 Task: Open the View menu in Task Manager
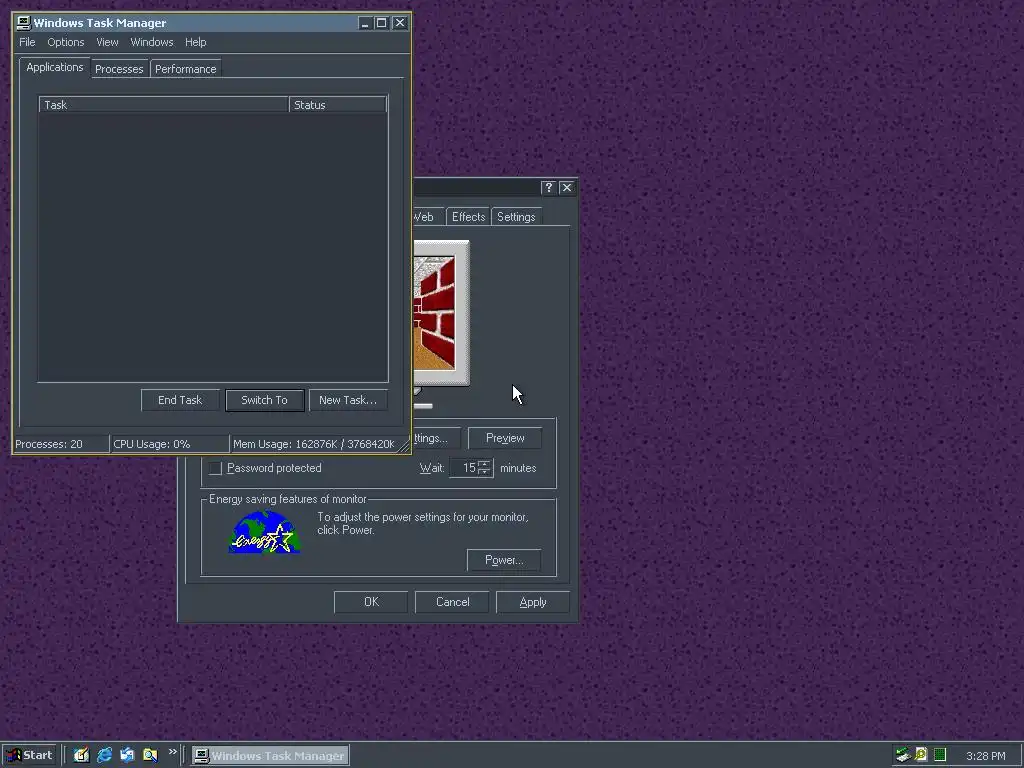pos(107,42)
